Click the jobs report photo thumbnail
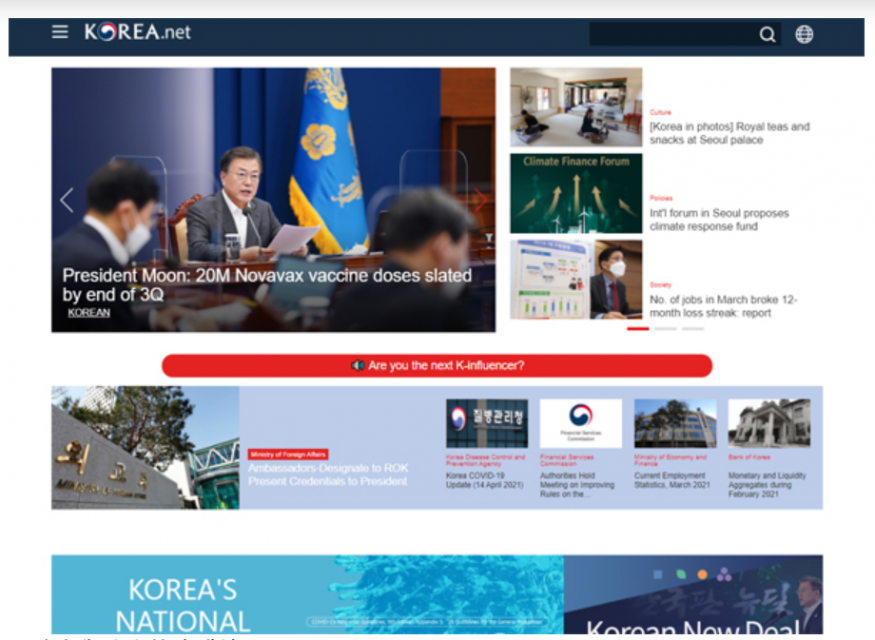 (x=576, y=280)
